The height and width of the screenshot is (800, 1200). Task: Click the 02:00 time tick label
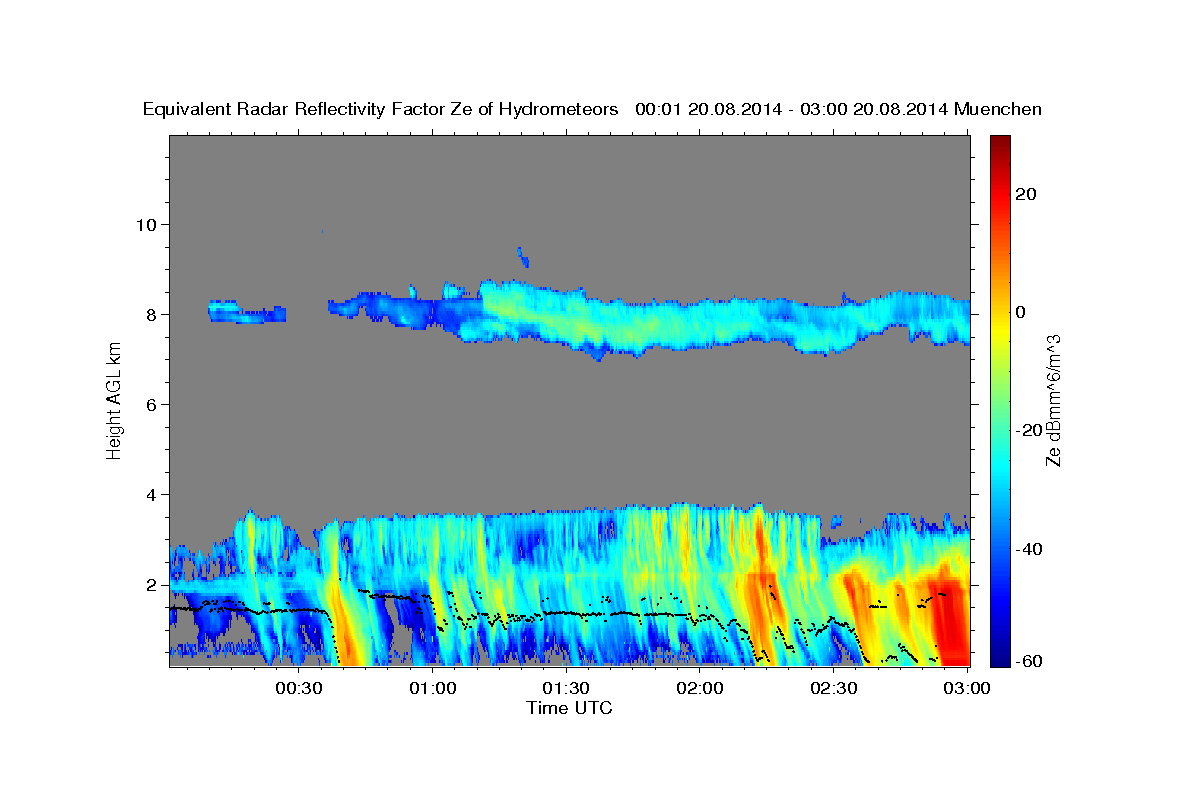tap(700, 688)
